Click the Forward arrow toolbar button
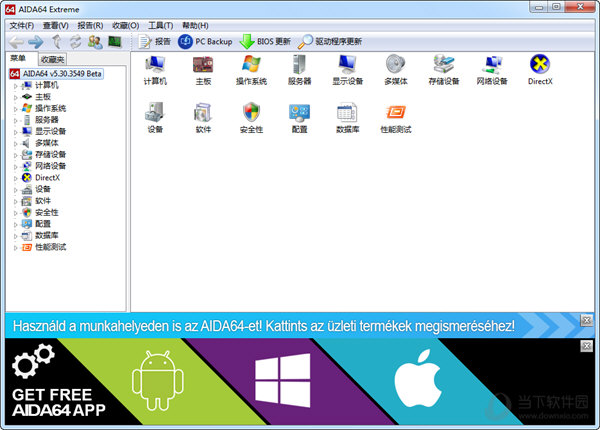Screen dimensions: 600x430 click(x=36, y=42)
